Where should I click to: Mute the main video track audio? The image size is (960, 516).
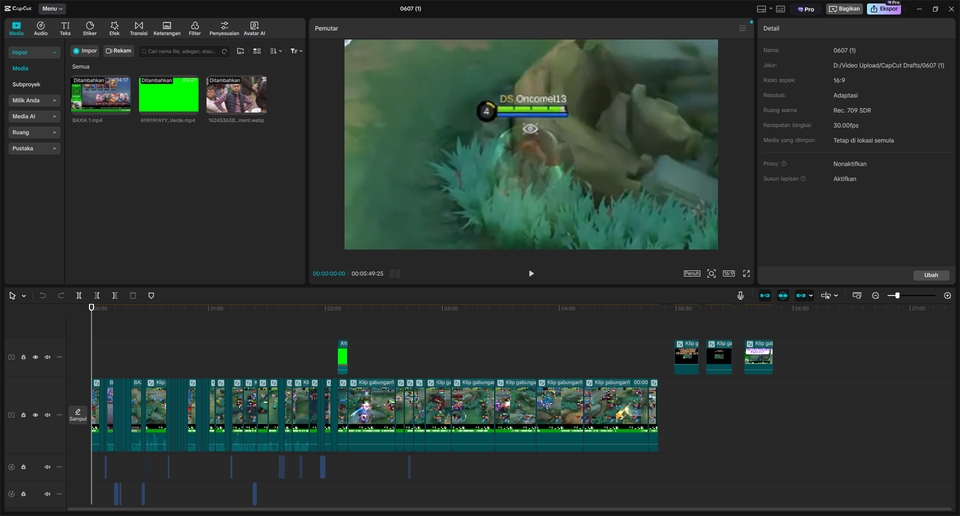pos(47,415)
